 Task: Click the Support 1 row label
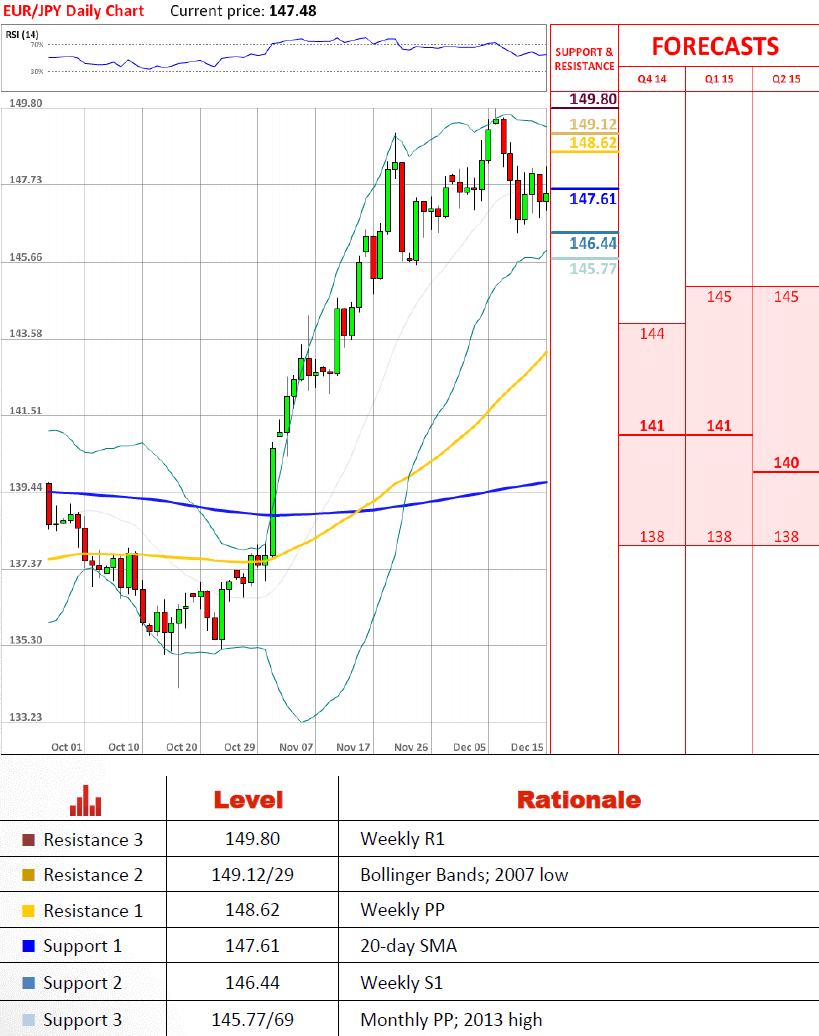(x=83, y=946)
